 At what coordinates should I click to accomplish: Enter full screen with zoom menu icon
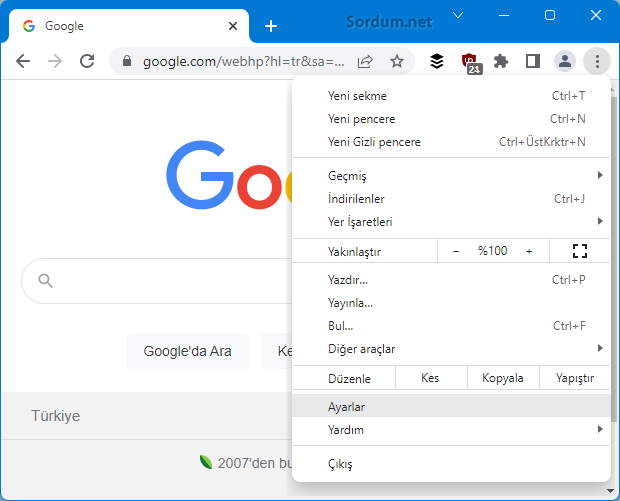coord(580,251)
